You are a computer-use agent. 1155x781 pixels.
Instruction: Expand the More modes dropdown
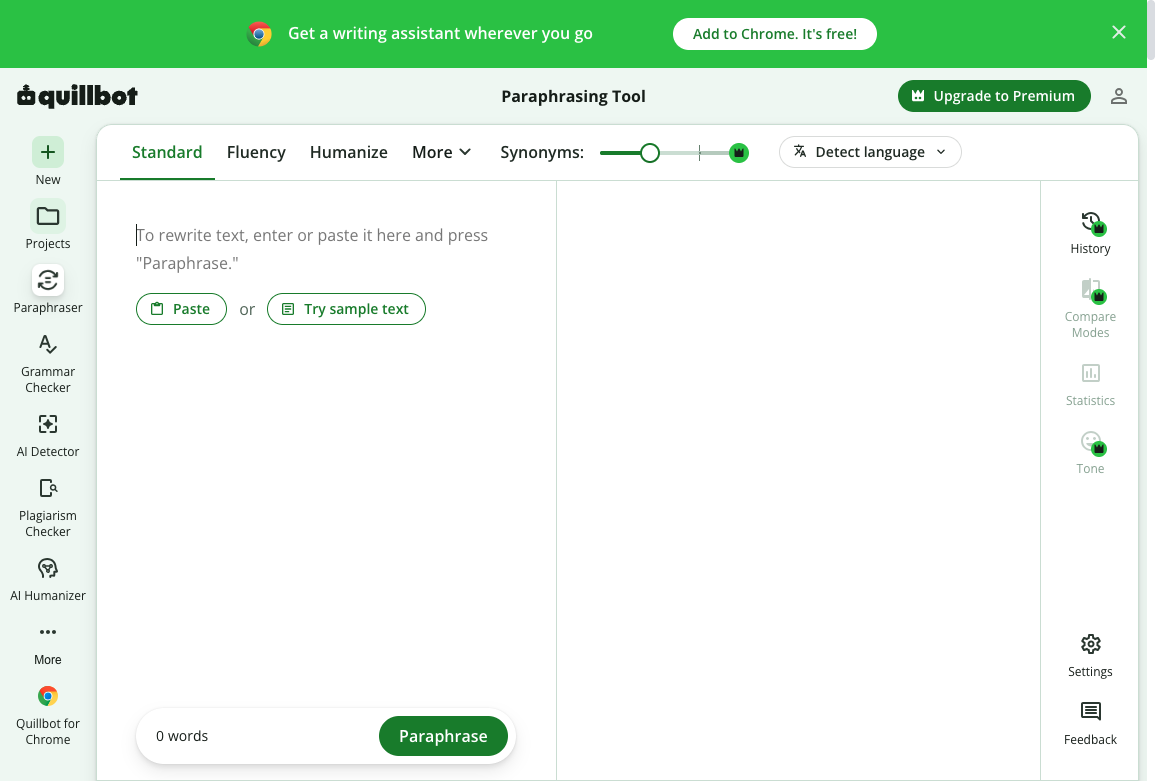(441, 153)
